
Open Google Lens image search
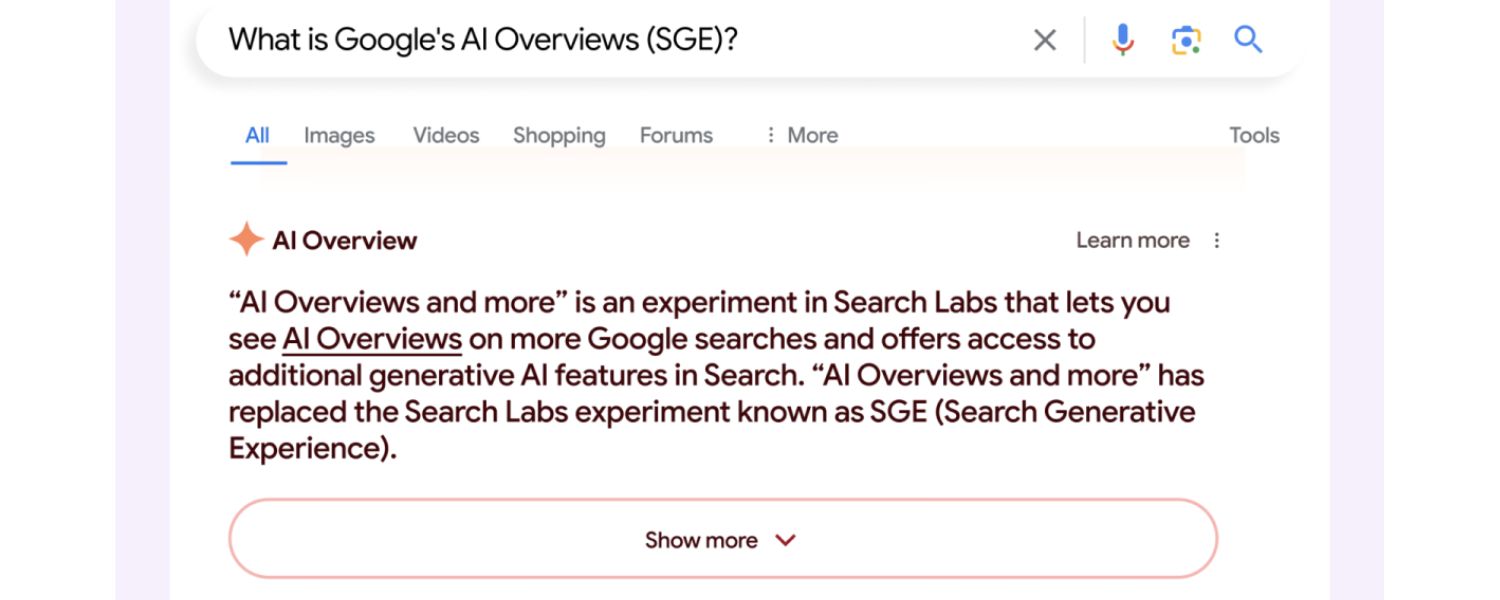tap(1185, 40)
